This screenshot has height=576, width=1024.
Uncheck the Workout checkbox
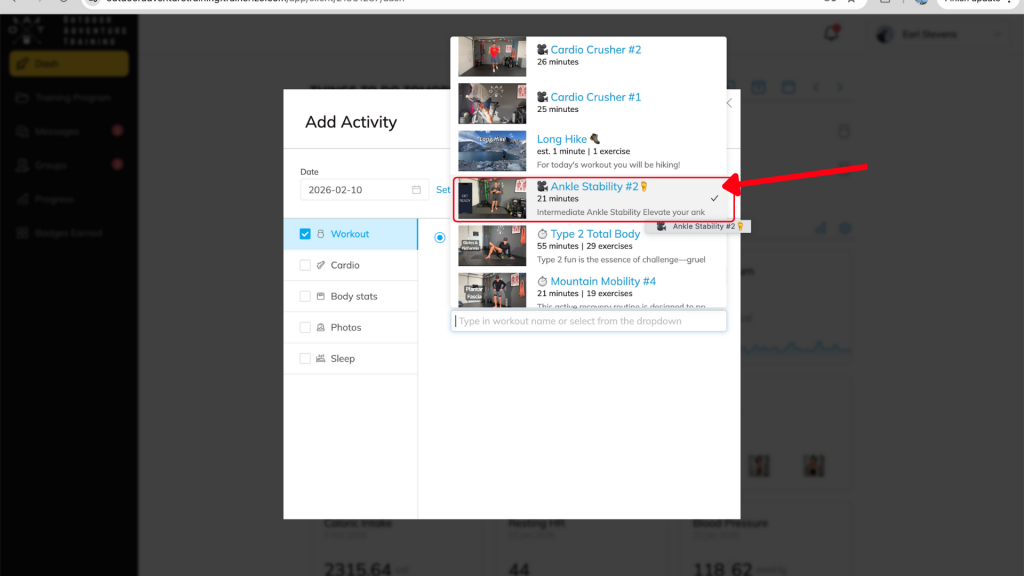pos(305,234)
